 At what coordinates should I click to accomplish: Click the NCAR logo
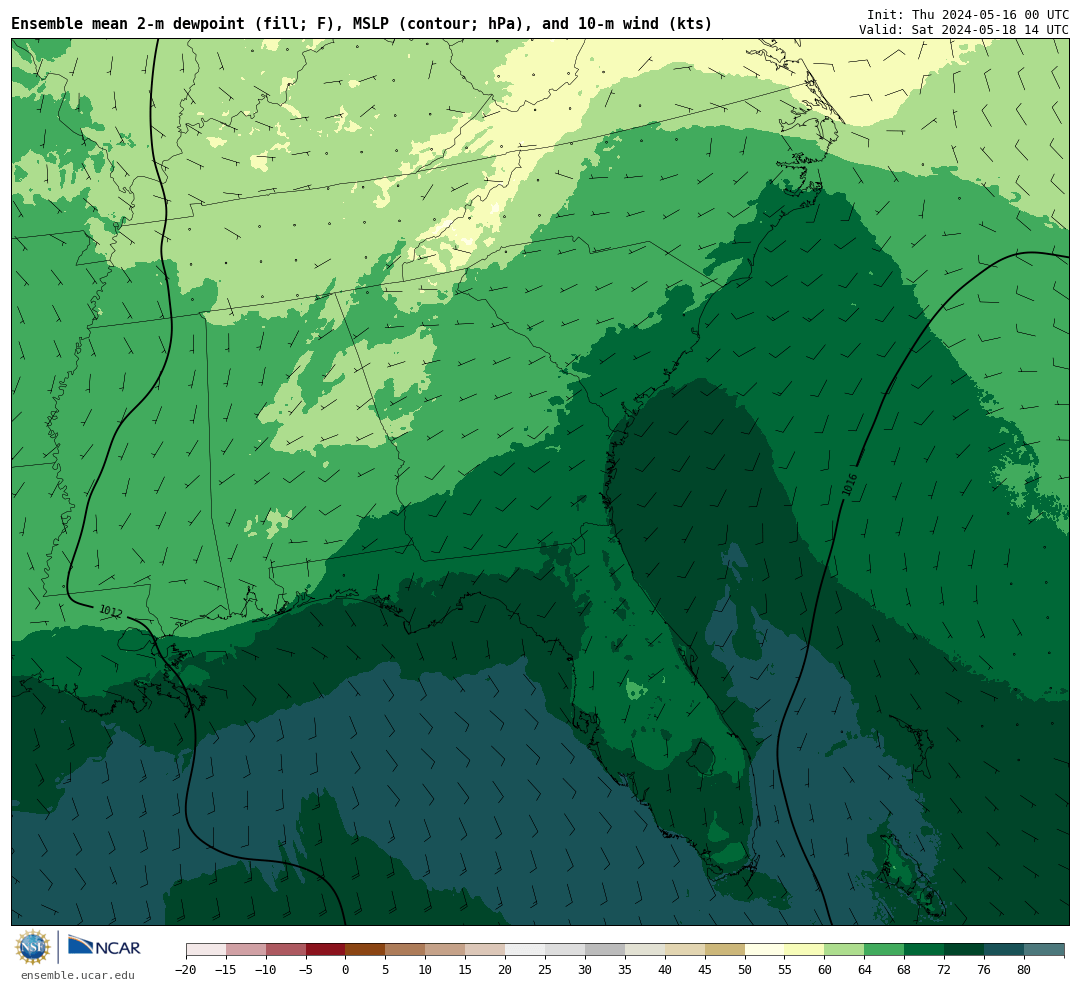[x=104, y=948]
